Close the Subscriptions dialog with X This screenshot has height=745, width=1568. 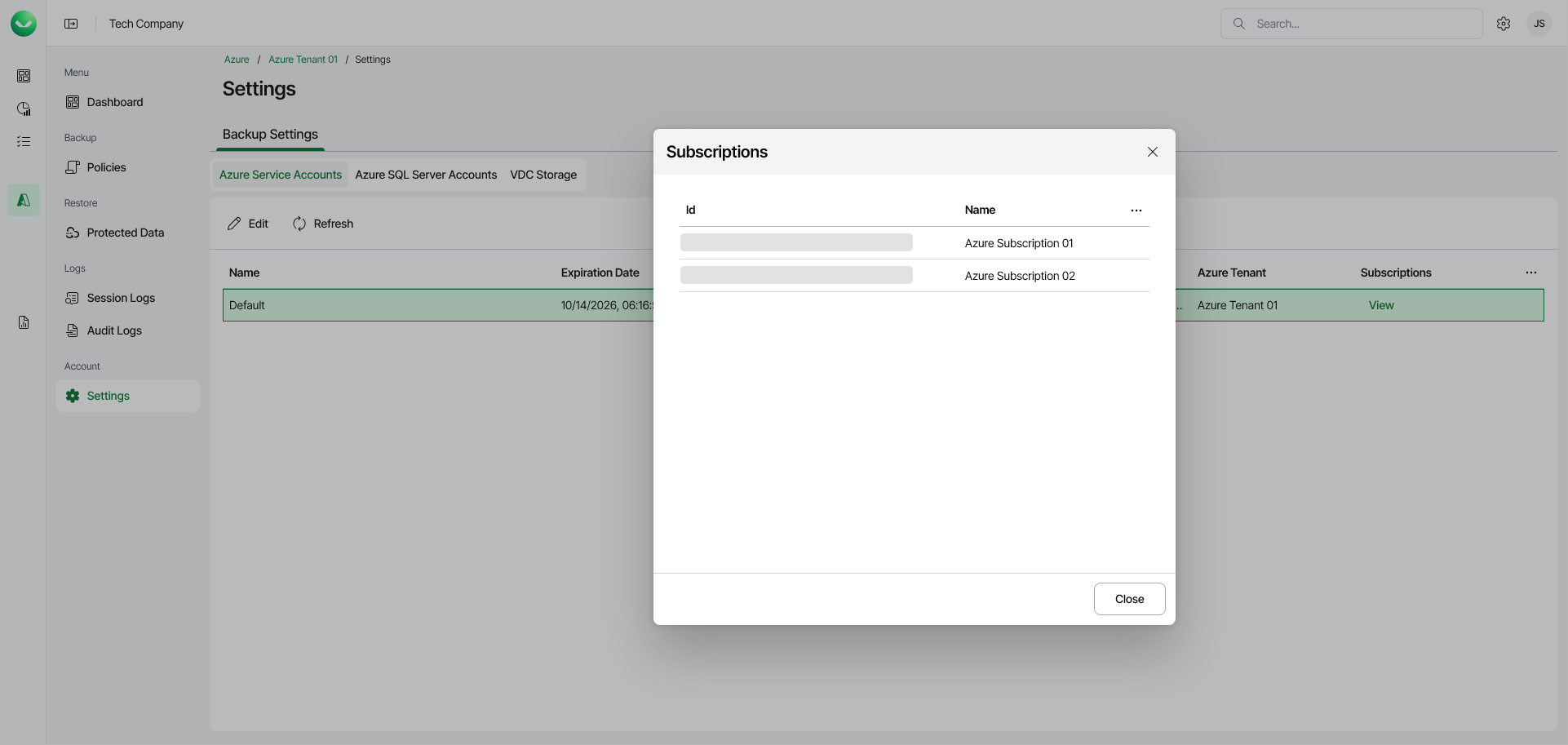point(1153,152)
